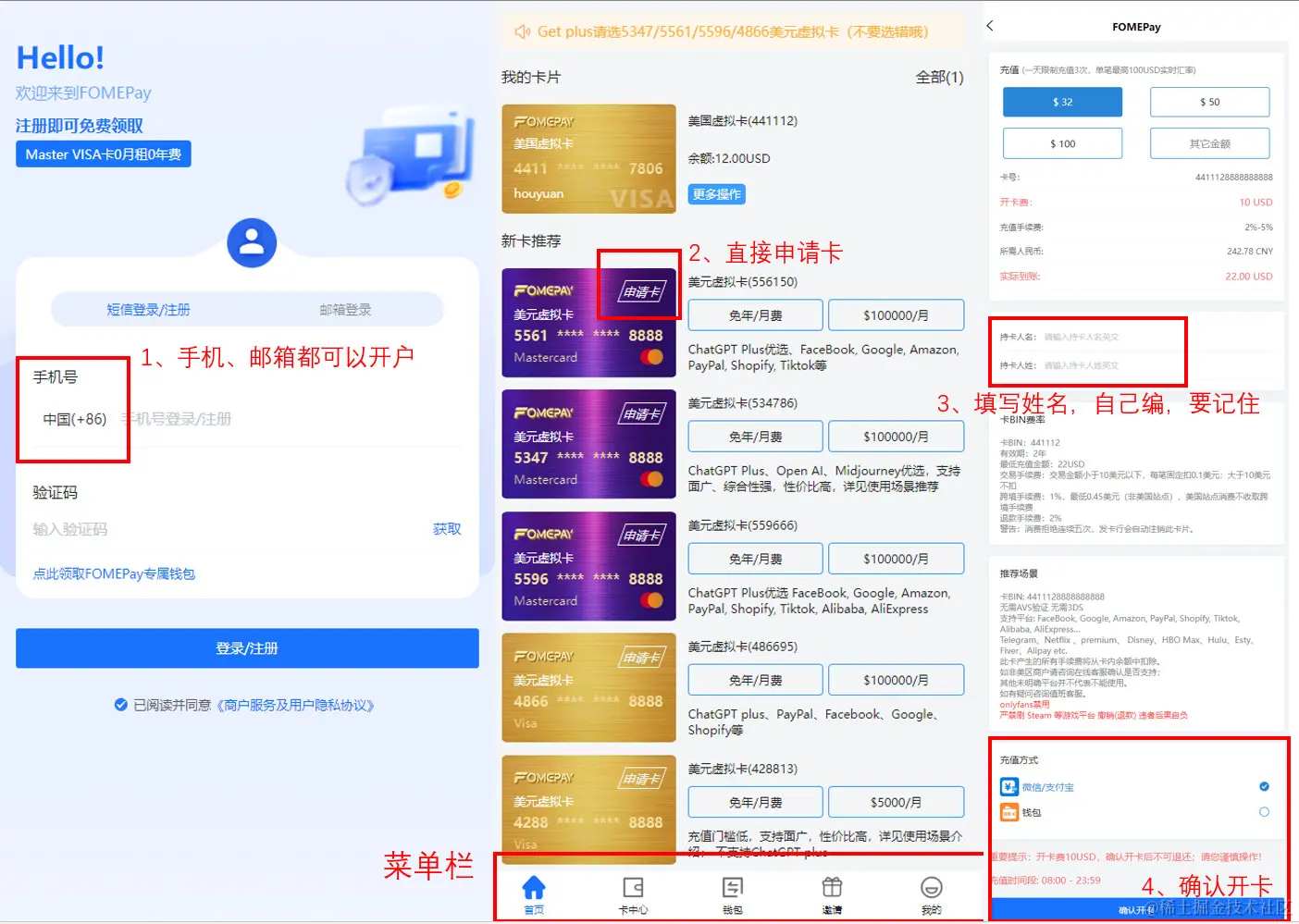Tap the blue user avatar icon
Image resolution: width=1299 pixels, height=924 pixels.
pyautogui.click(x=252, y=243)
